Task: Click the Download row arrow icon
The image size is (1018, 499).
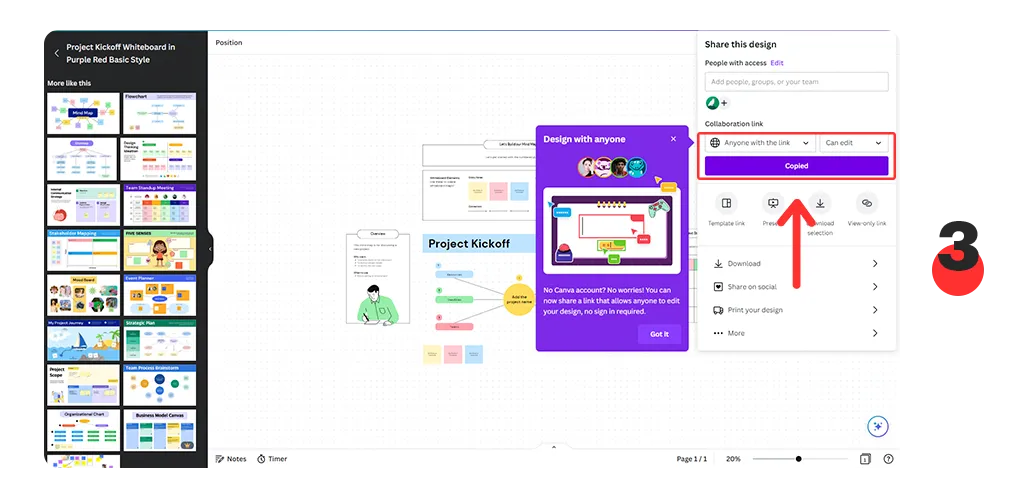Action: point(718,263)
